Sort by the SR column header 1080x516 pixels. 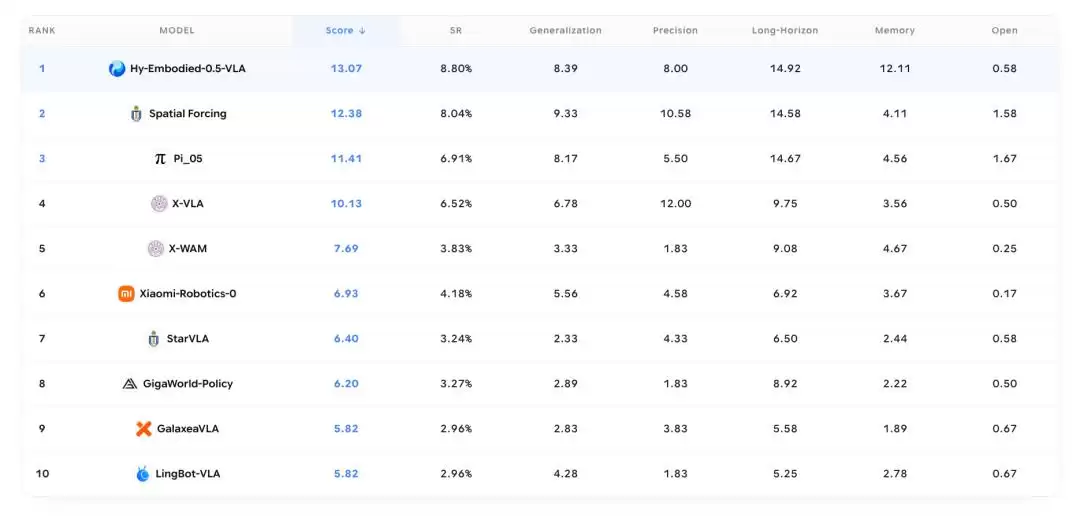(455, 30)
